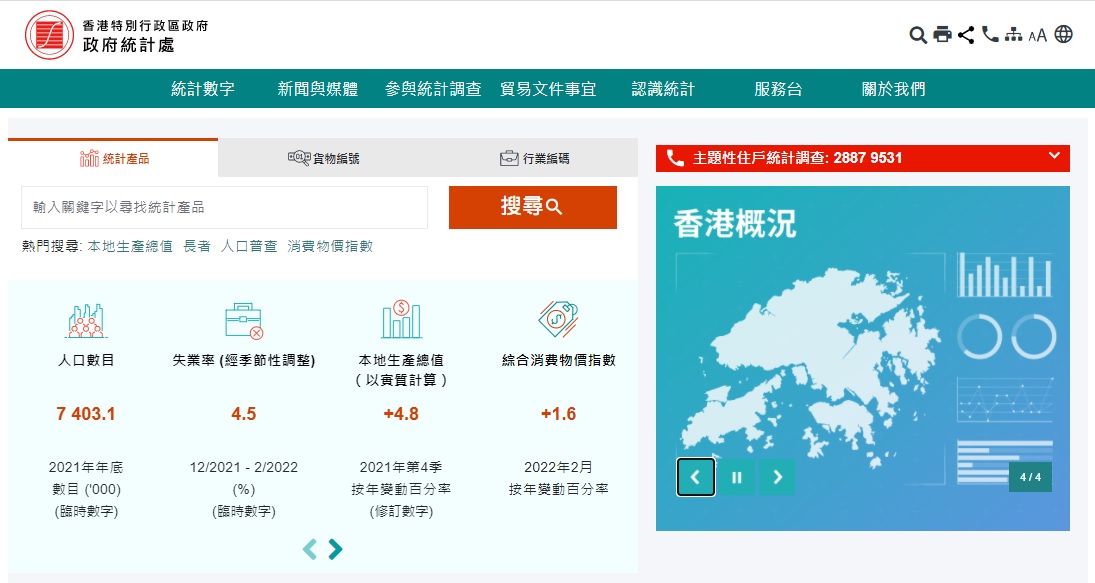The width and height of the screenshot is (1095, 583).
Task: Click the government statistics department logo
Action: tap(117, 35)
